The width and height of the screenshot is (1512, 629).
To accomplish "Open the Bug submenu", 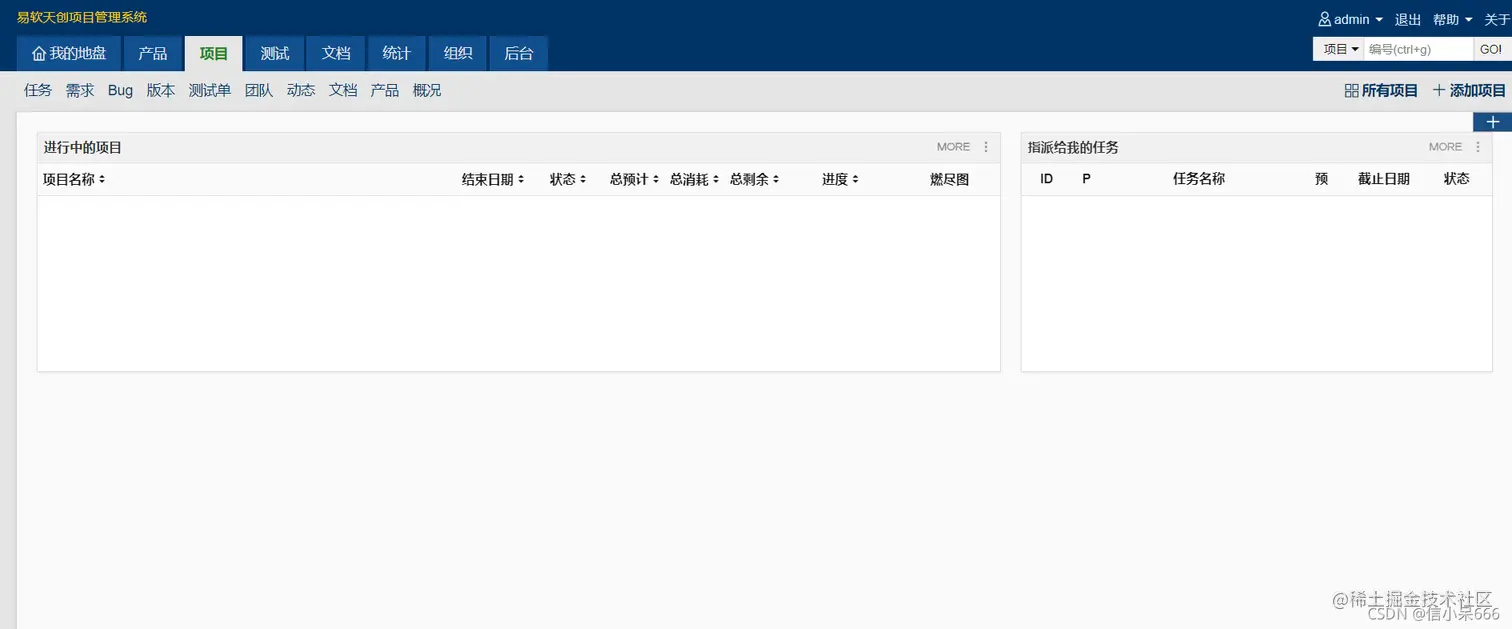I will (x=120, y=90).
